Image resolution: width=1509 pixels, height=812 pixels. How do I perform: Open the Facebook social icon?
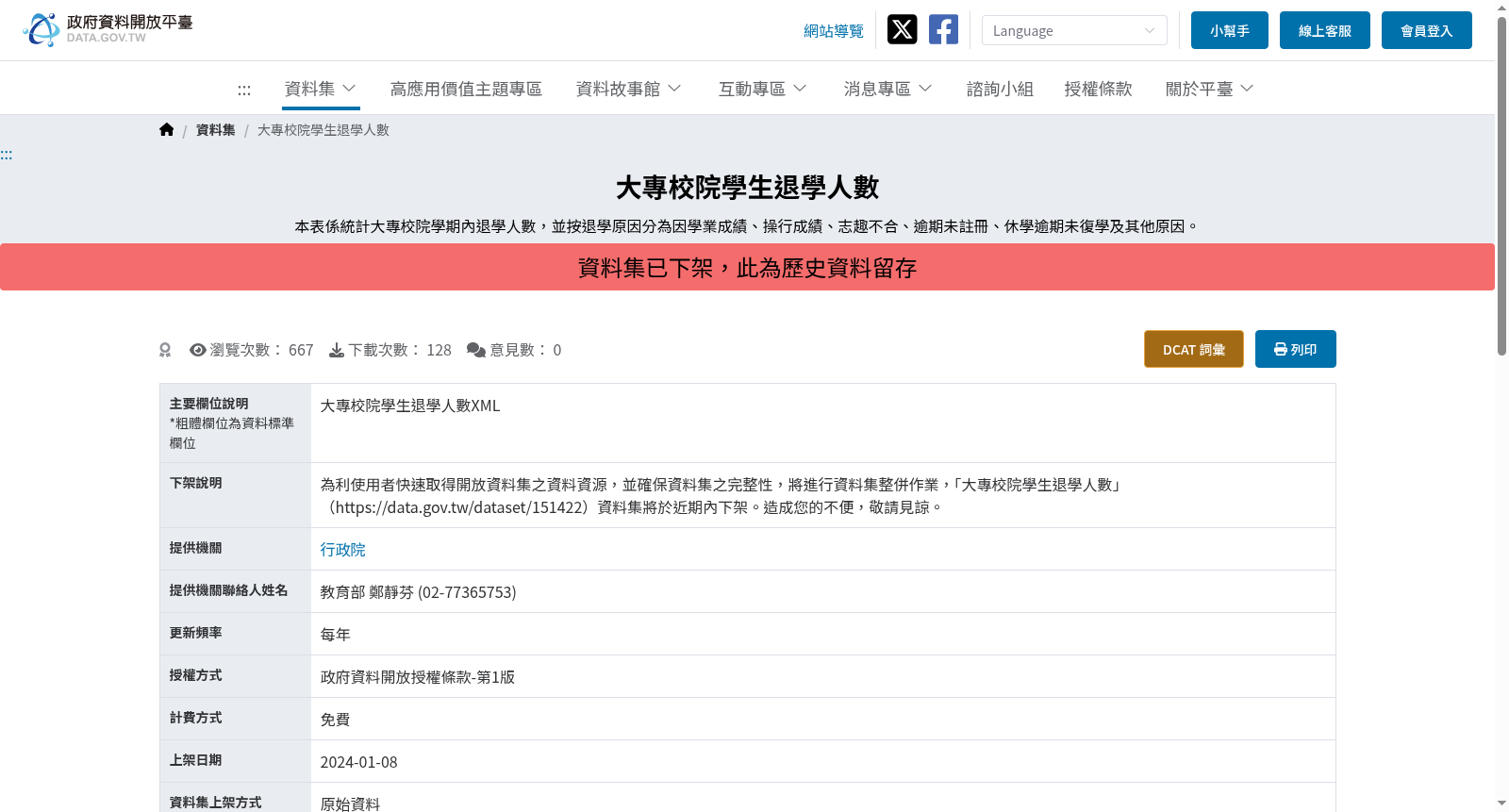943,29
